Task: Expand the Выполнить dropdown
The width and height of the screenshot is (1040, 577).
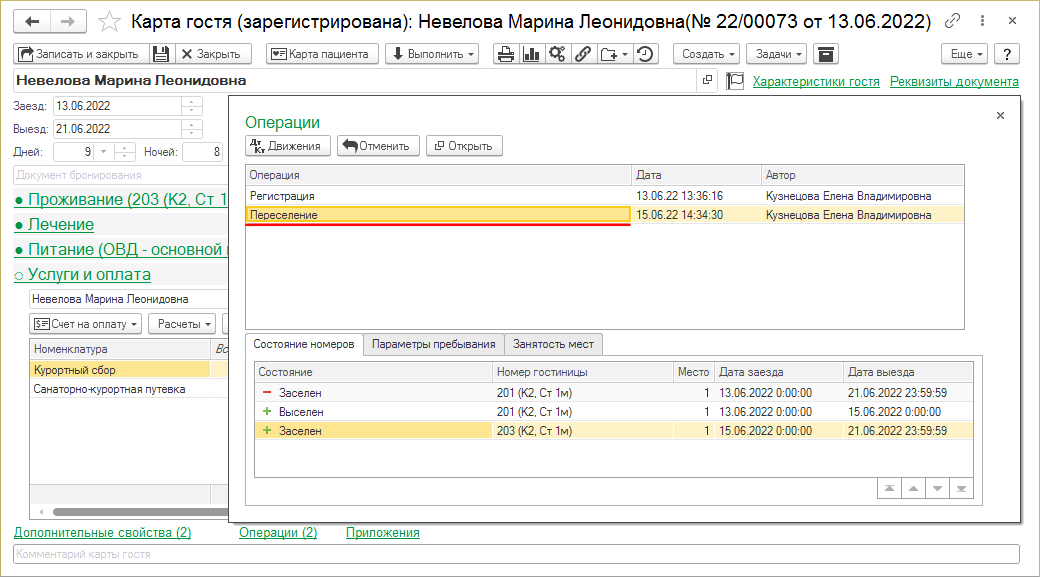Action: (x=431, y=54)
